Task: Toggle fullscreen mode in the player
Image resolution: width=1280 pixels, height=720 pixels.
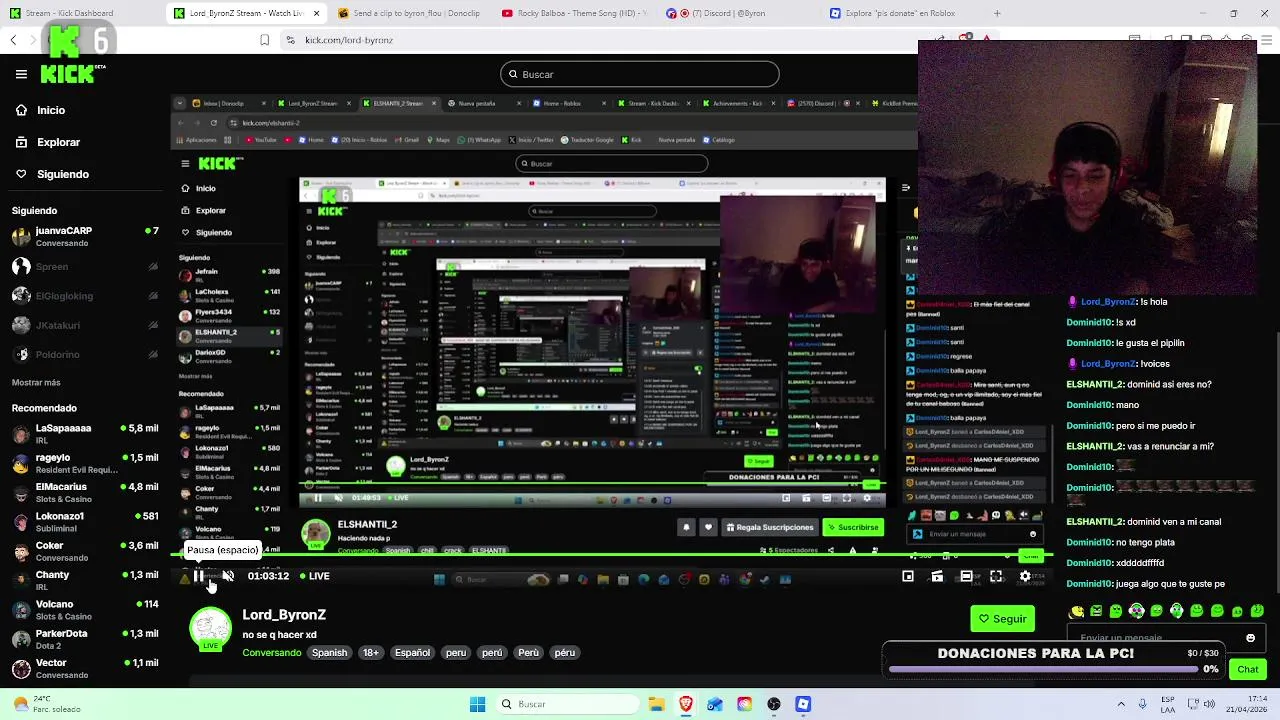Action: (996, 576)
